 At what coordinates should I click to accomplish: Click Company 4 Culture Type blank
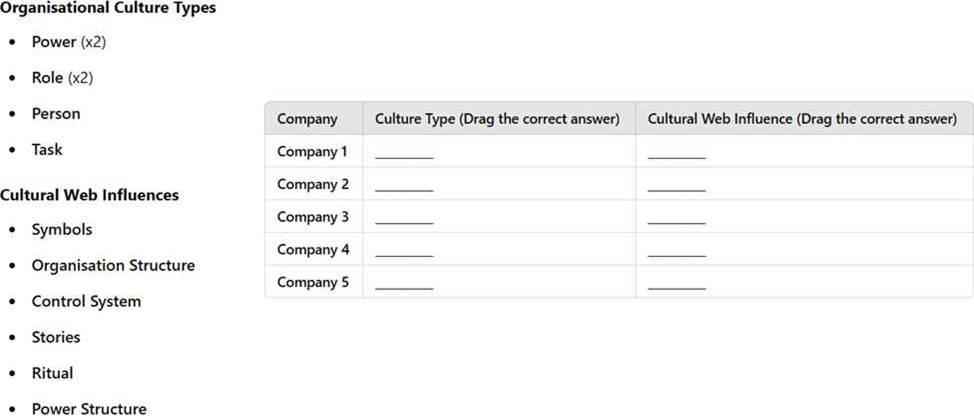pos(404,253)
